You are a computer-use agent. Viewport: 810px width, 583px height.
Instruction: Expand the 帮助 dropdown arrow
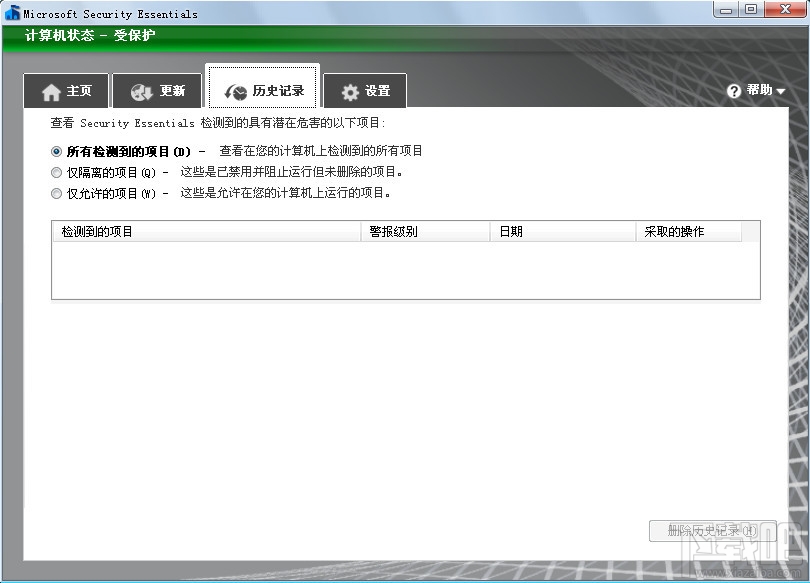tap(780, 91)
